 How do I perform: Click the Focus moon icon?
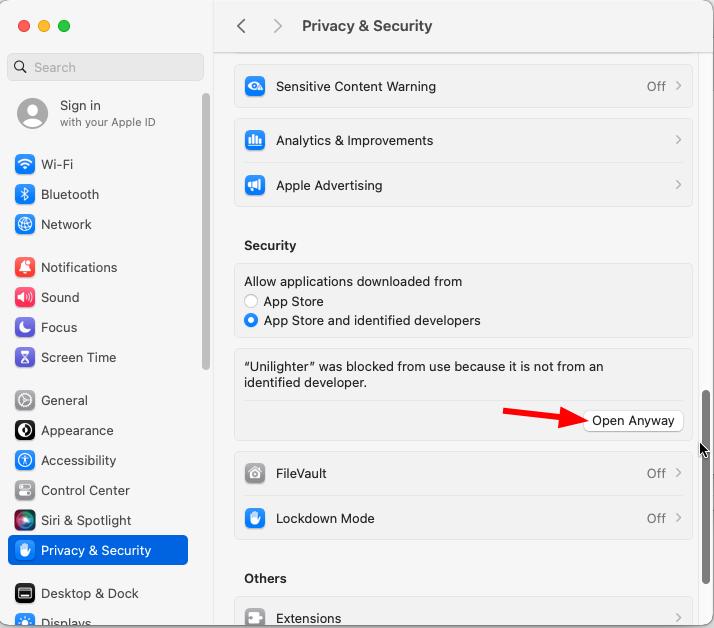[25, 327]
